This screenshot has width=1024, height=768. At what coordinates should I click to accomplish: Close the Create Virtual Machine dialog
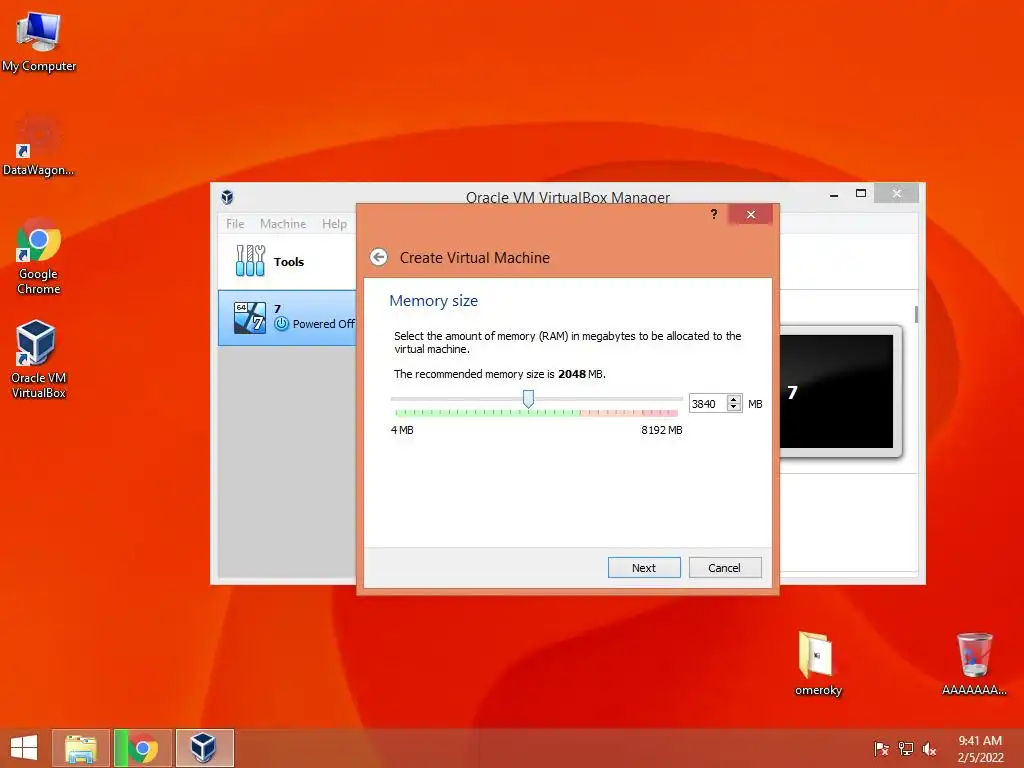pos(750,214)
